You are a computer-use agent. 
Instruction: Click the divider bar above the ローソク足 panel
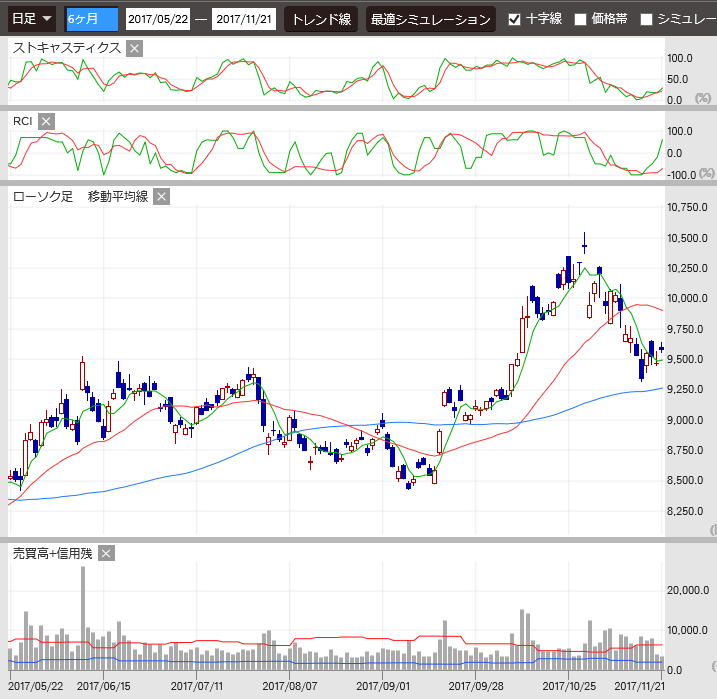(358, 182)
